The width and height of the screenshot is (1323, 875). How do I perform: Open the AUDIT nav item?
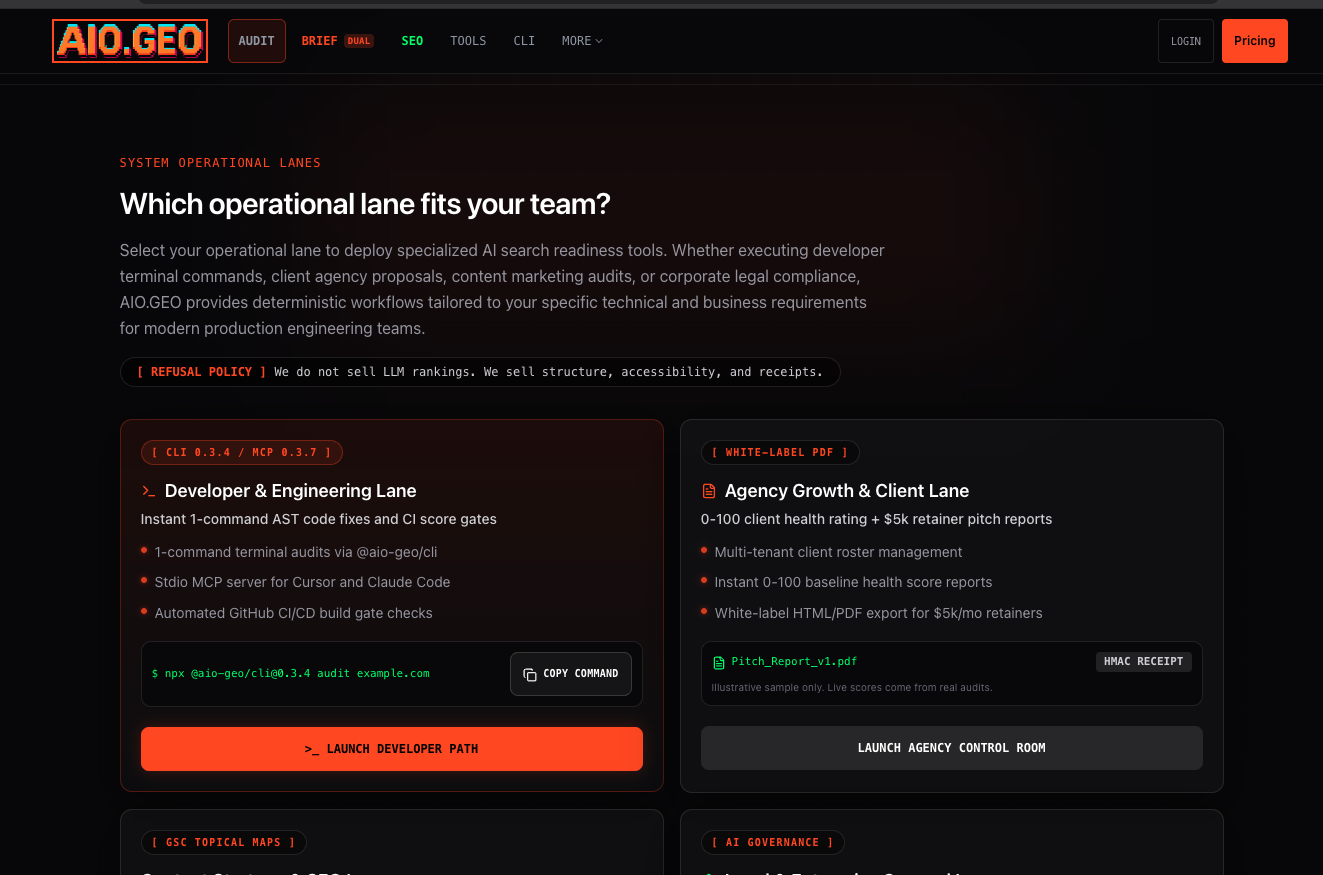[257, 41]
